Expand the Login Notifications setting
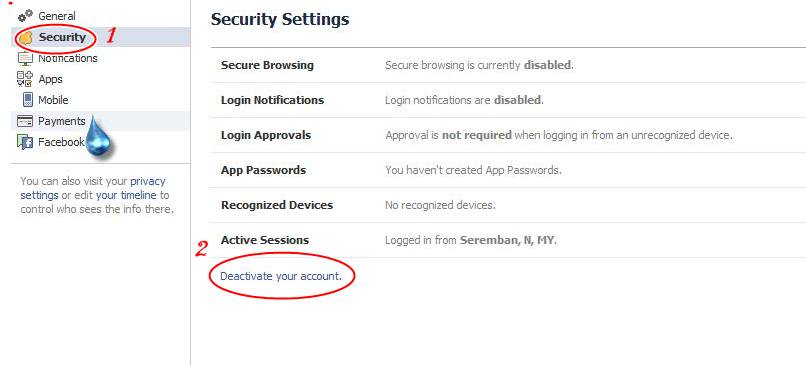This screenshot has width=806, height=366. pos(508,100)
